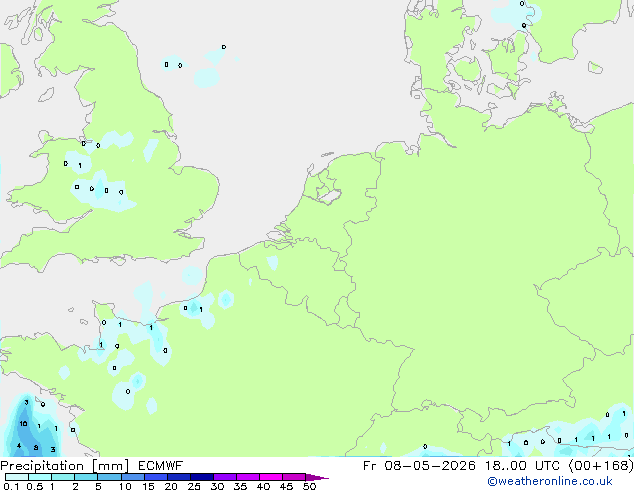Click the forecast date 08-05-2026 label
634x490 pixels.
click(430, 466)
